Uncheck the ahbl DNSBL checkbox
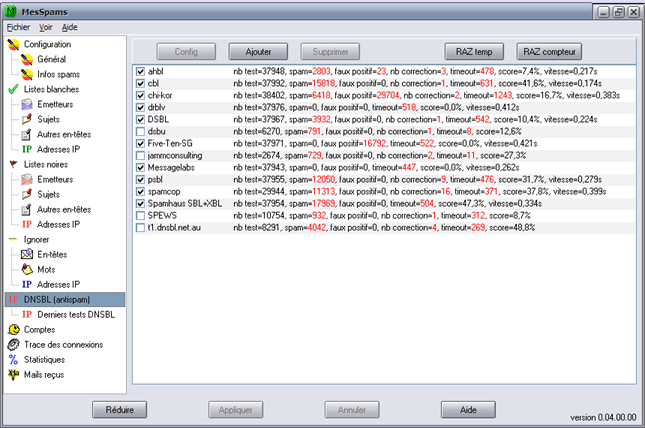 140,71
